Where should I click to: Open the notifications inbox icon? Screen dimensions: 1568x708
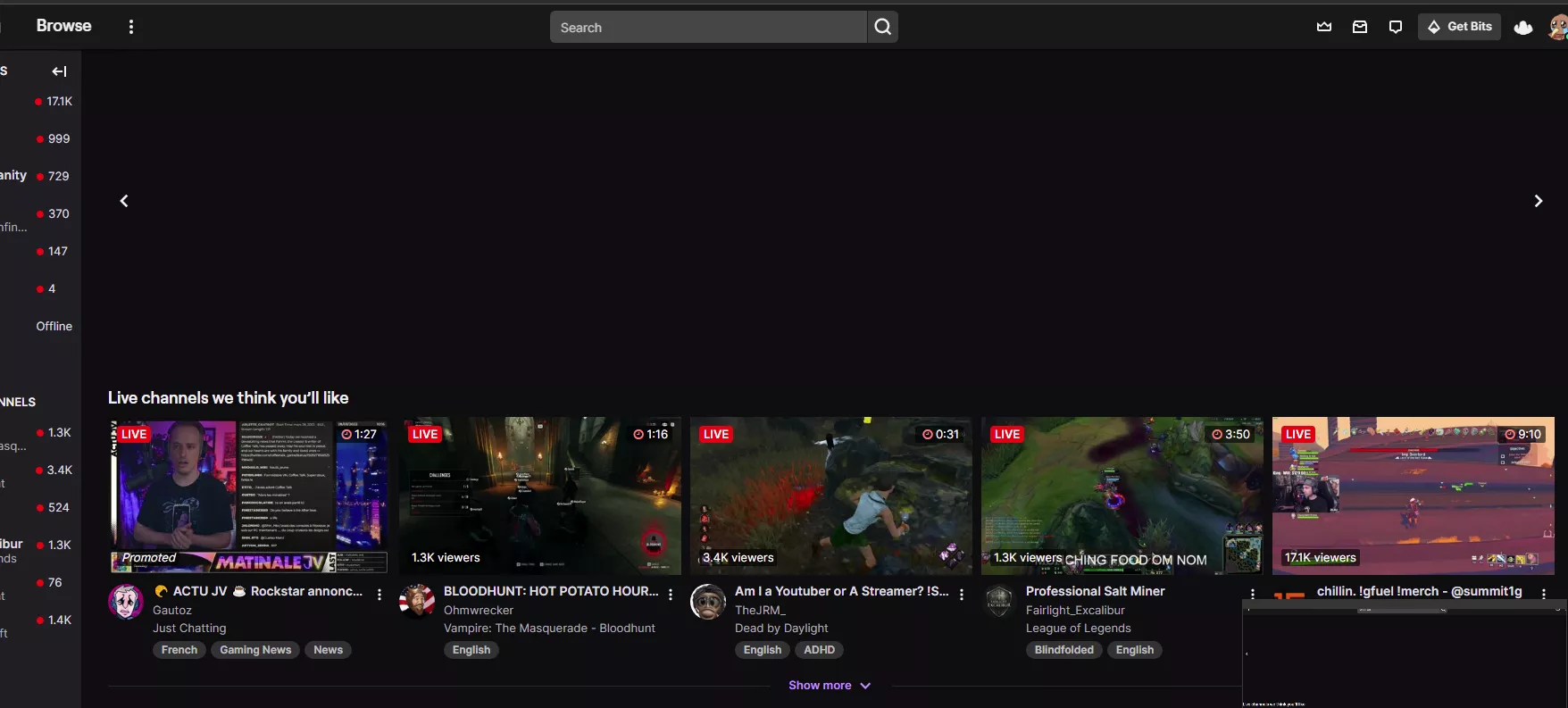(1360, 27)
